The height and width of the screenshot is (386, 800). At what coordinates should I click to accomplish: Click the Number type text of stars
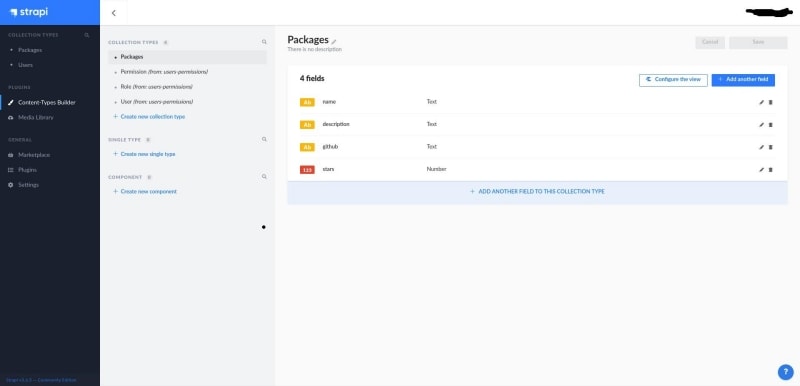[x=436, y=169]
